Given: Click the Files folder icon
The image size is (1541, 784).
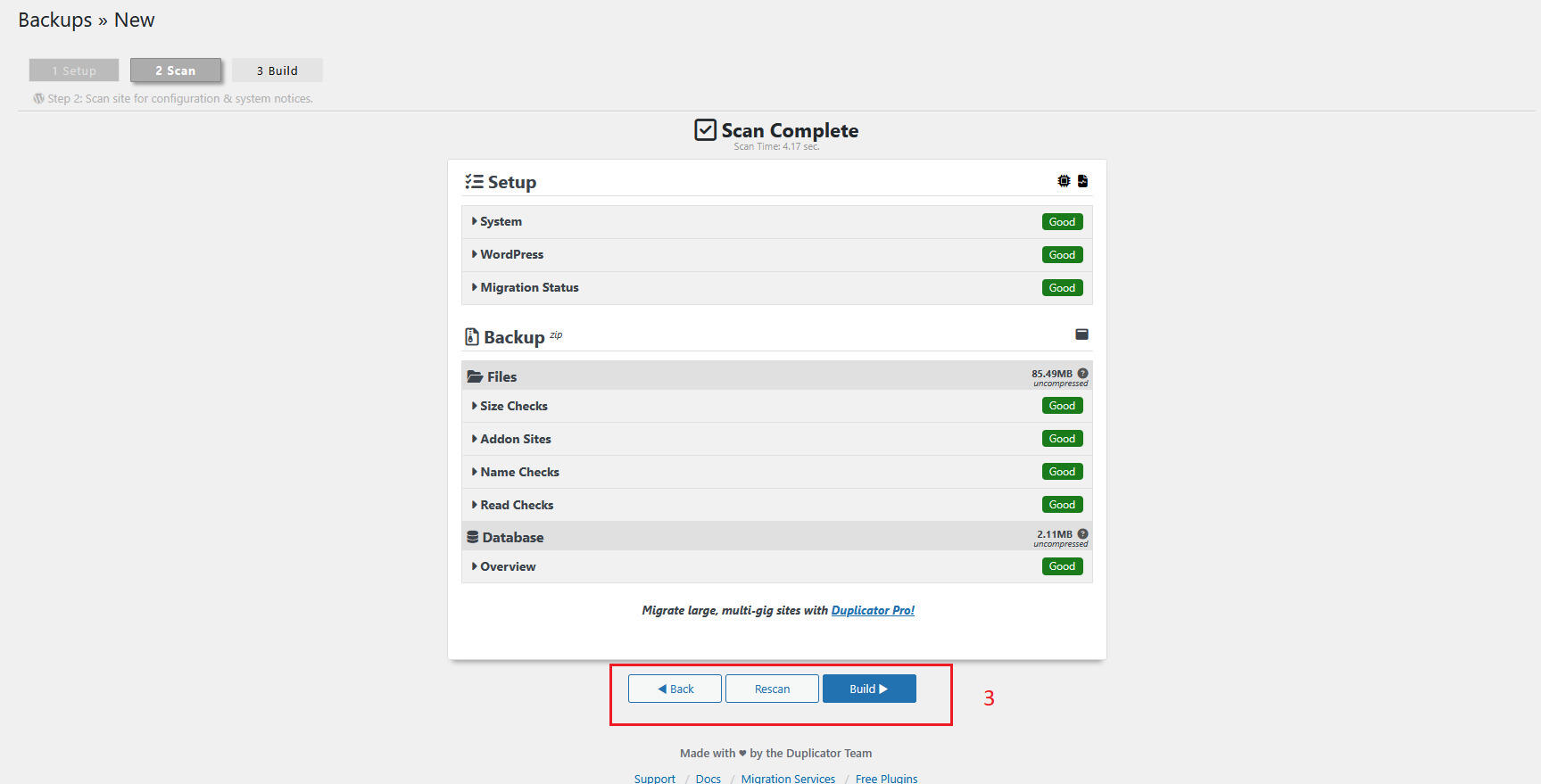Looking at the screenshot, I should tap(475, 377).
